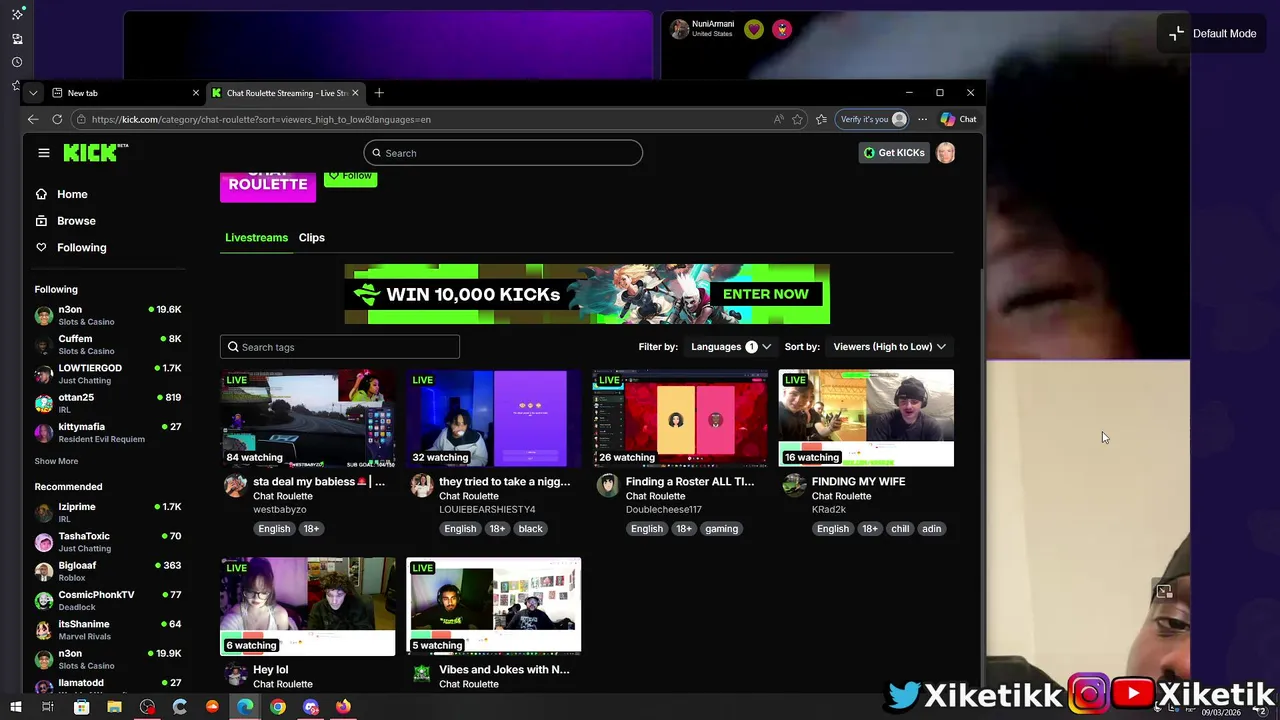Open the Kick hamburger menu
This screenshot has height=720, width=1280.
pyautogui.click(x=44, y=153)
